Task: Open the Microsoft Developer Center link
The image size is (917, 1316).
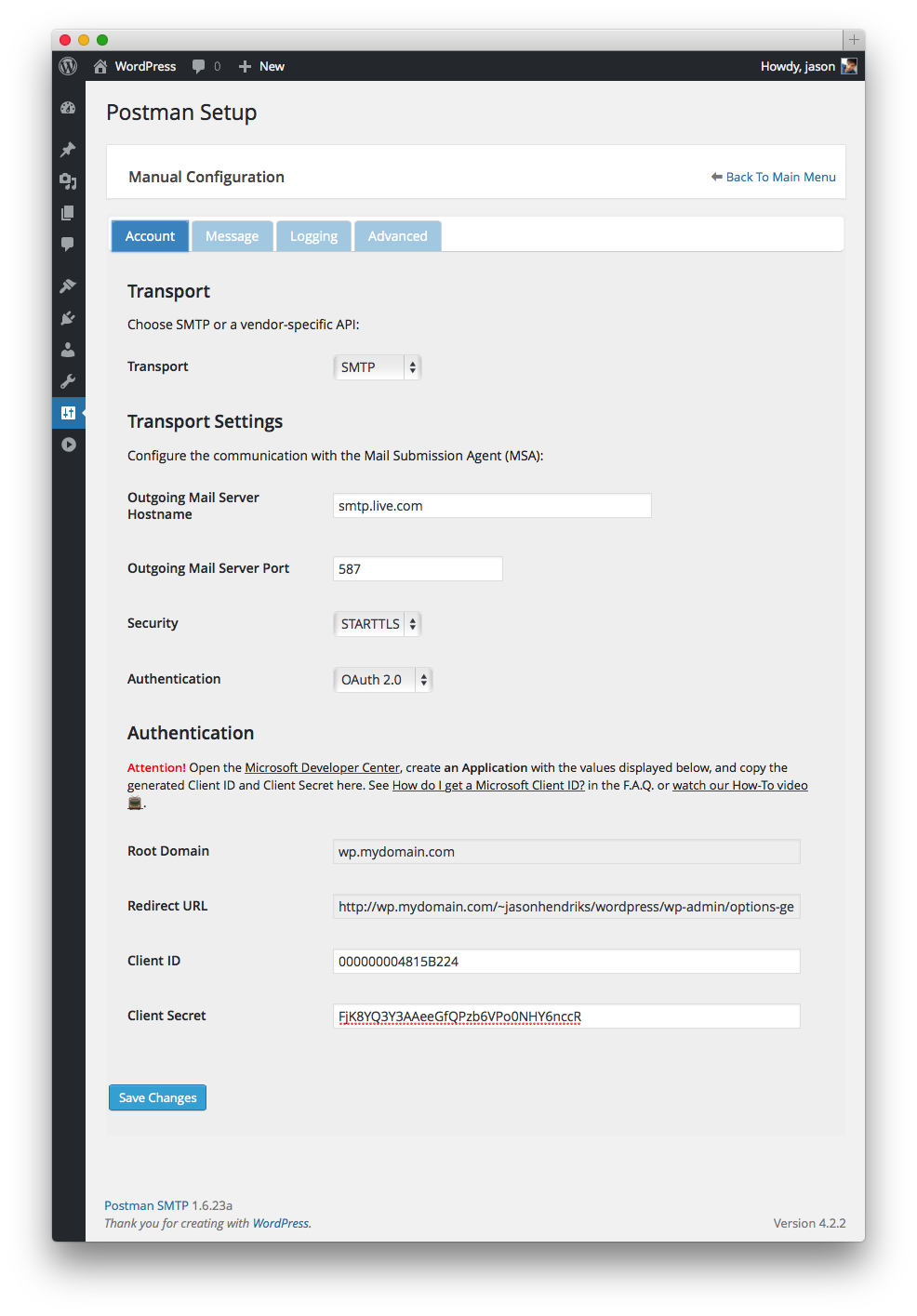Action: pyautogui.click(x=322, y=767)
